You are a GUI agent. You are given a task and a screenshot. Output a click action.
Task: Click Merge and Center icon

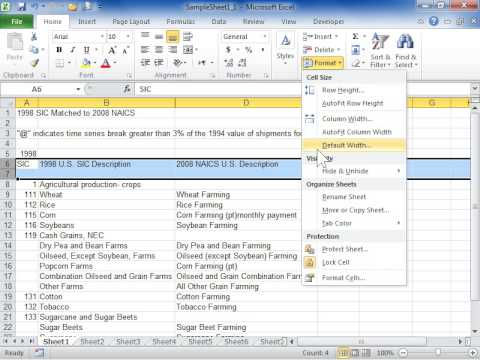[x=188, y=50]
